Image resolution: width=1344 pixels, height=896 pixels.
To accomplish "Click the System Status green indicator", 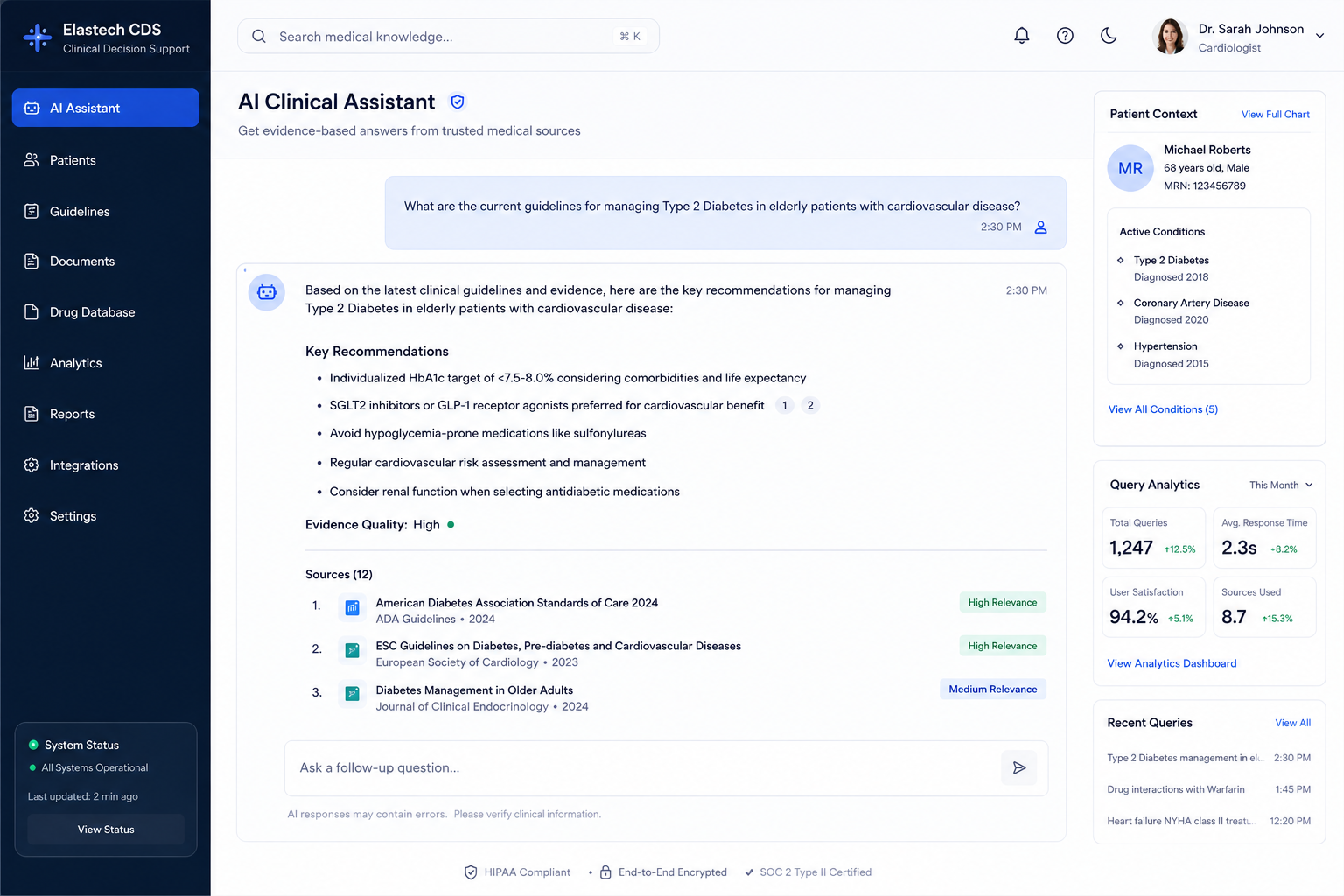I will 33,745.
